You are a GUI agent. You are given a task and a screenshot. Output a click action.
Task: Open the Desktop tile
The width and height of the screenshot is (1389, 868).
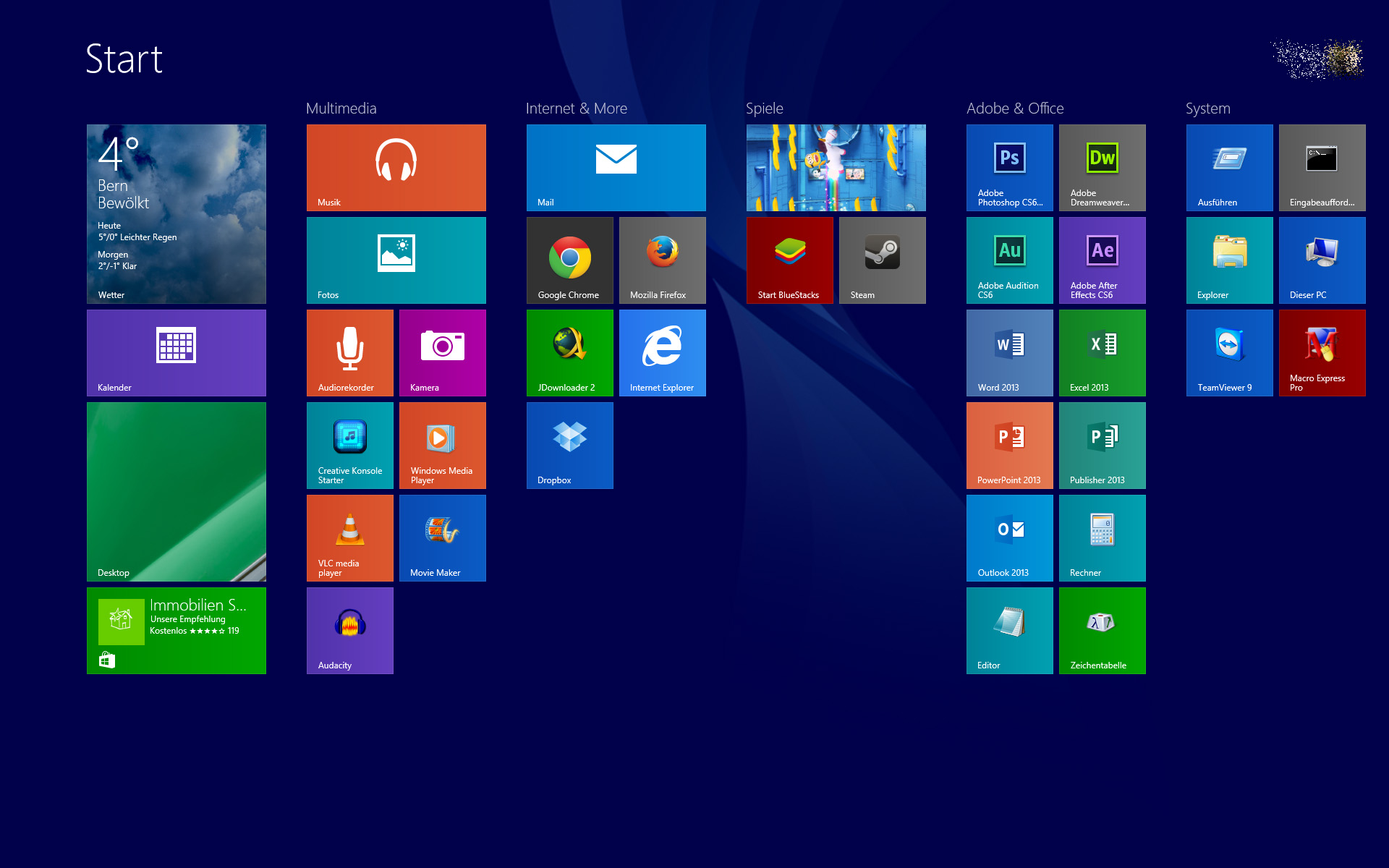176,492
